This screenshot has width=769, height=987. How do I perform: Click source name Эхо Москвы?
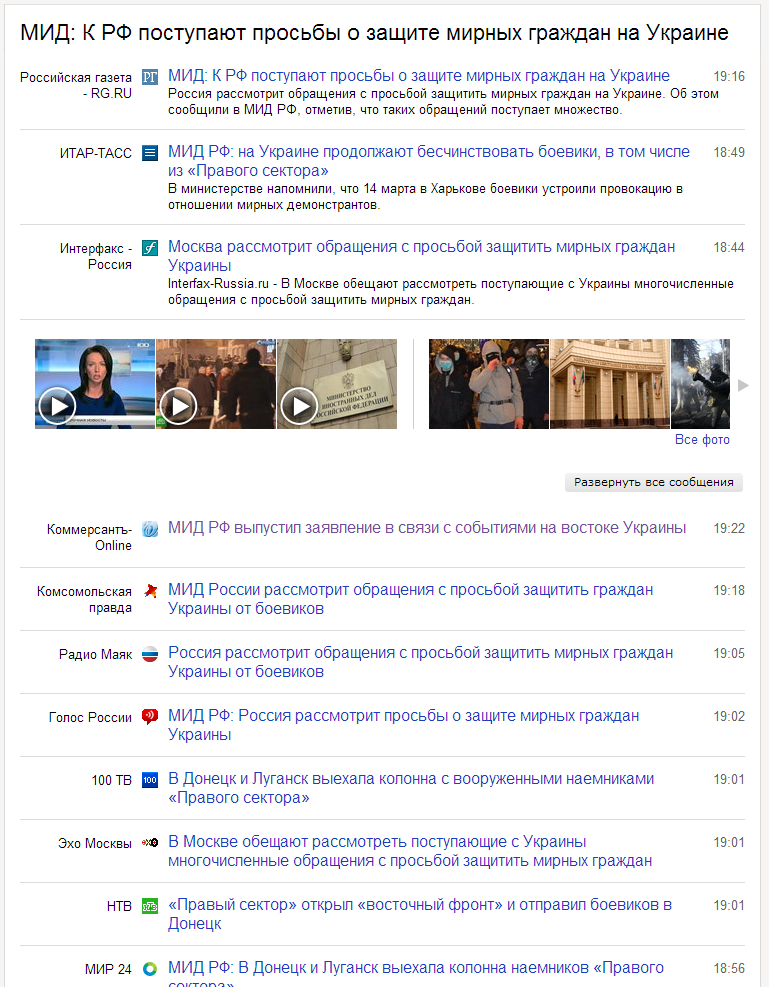click(95, 843)
